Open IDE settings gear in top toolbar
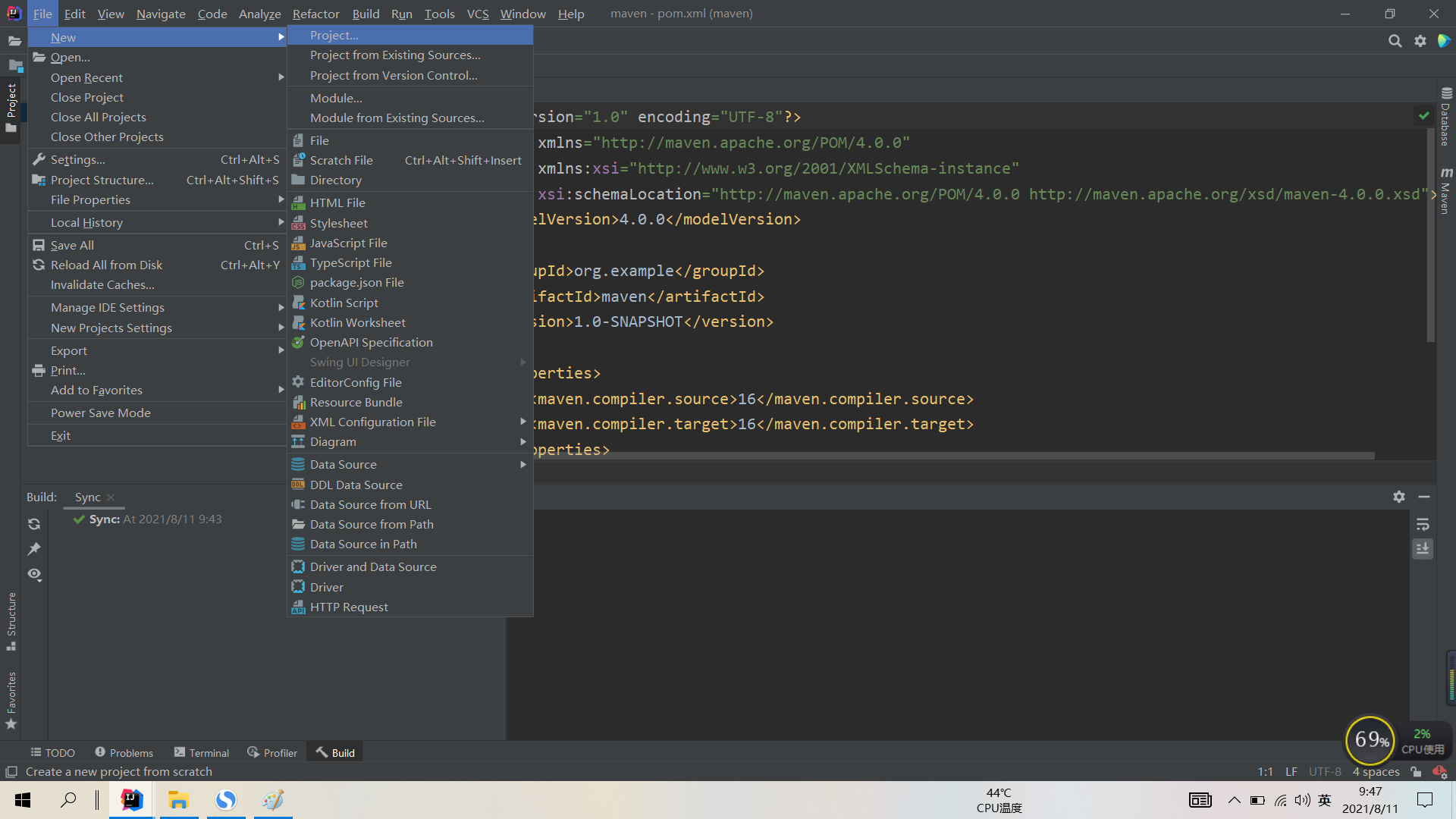The height and width of the screenshot is (819, 1456). [x=1420, y=41]
